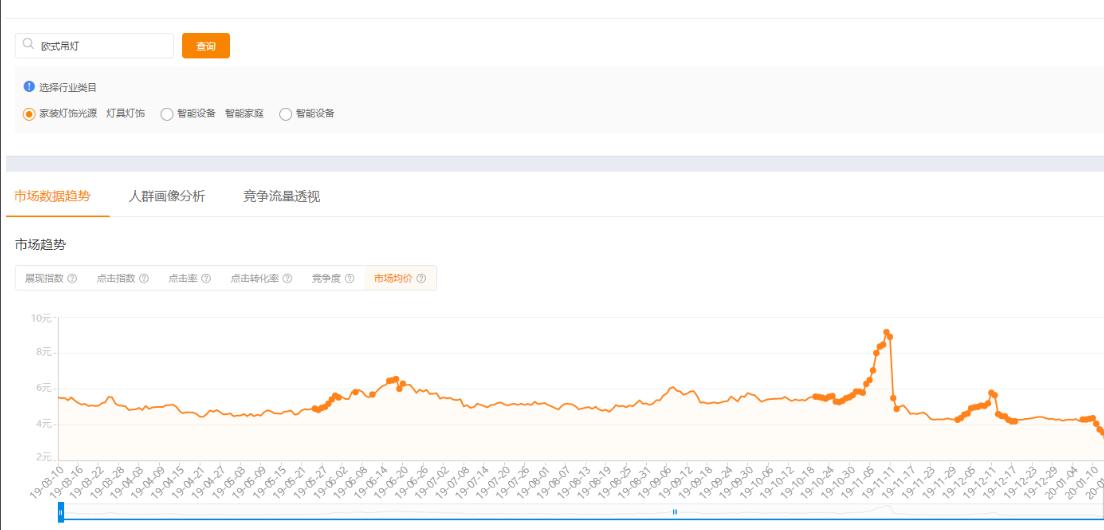
Task: Click the search field containing 欧式吊灯
Action: click(x=94, y=46)
